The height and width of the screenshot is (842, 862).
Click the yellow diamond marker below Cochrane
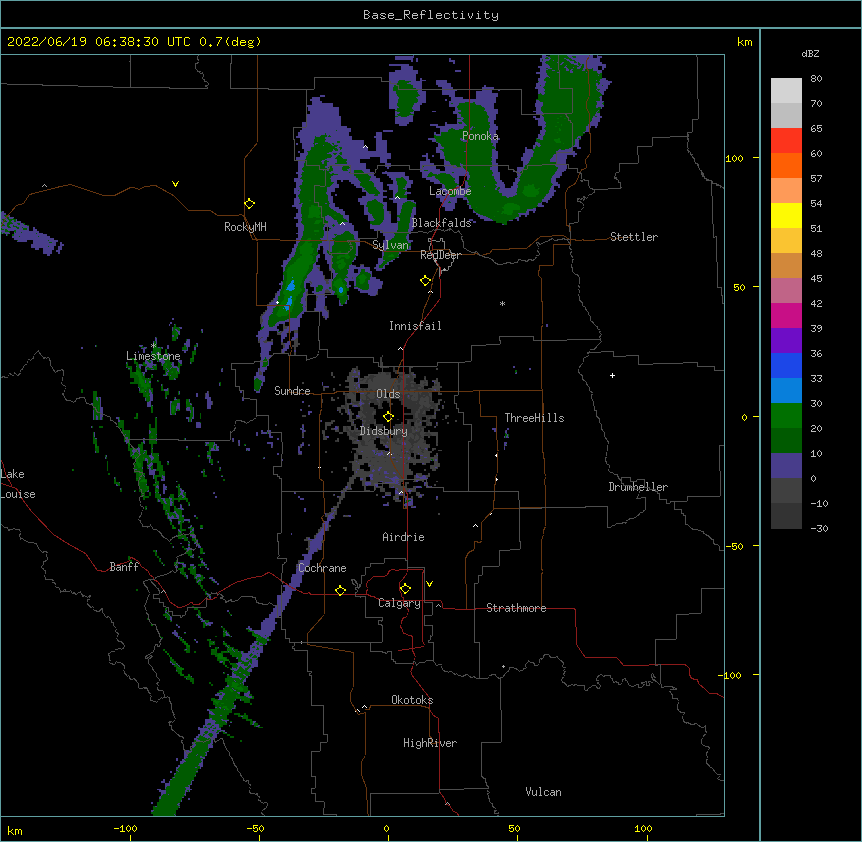pyautogui.click(x=340, y=590)
